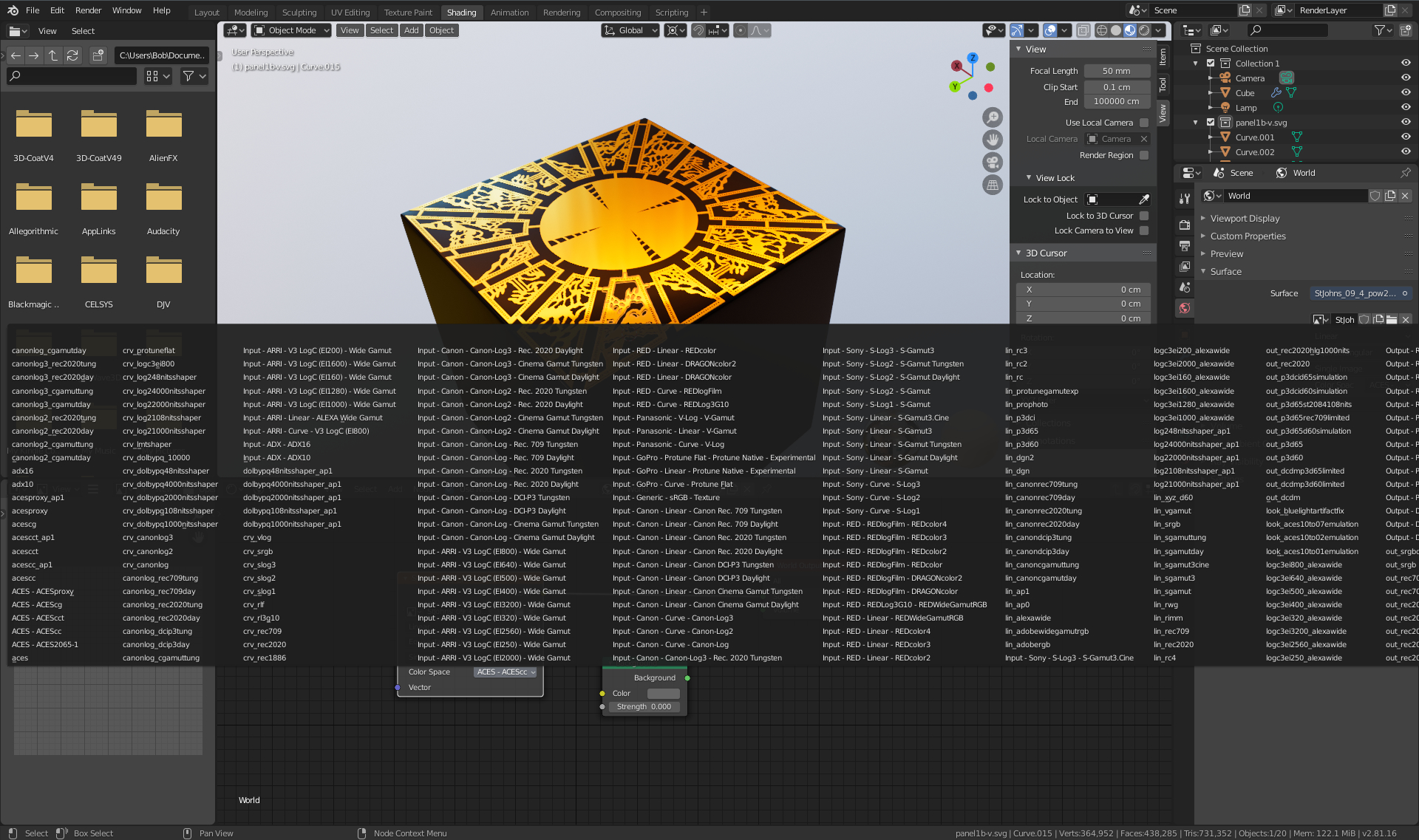
Task: Select Input - Generic - sRGB - Texture option
Action: pyautogui.click(x=666, y=498)
